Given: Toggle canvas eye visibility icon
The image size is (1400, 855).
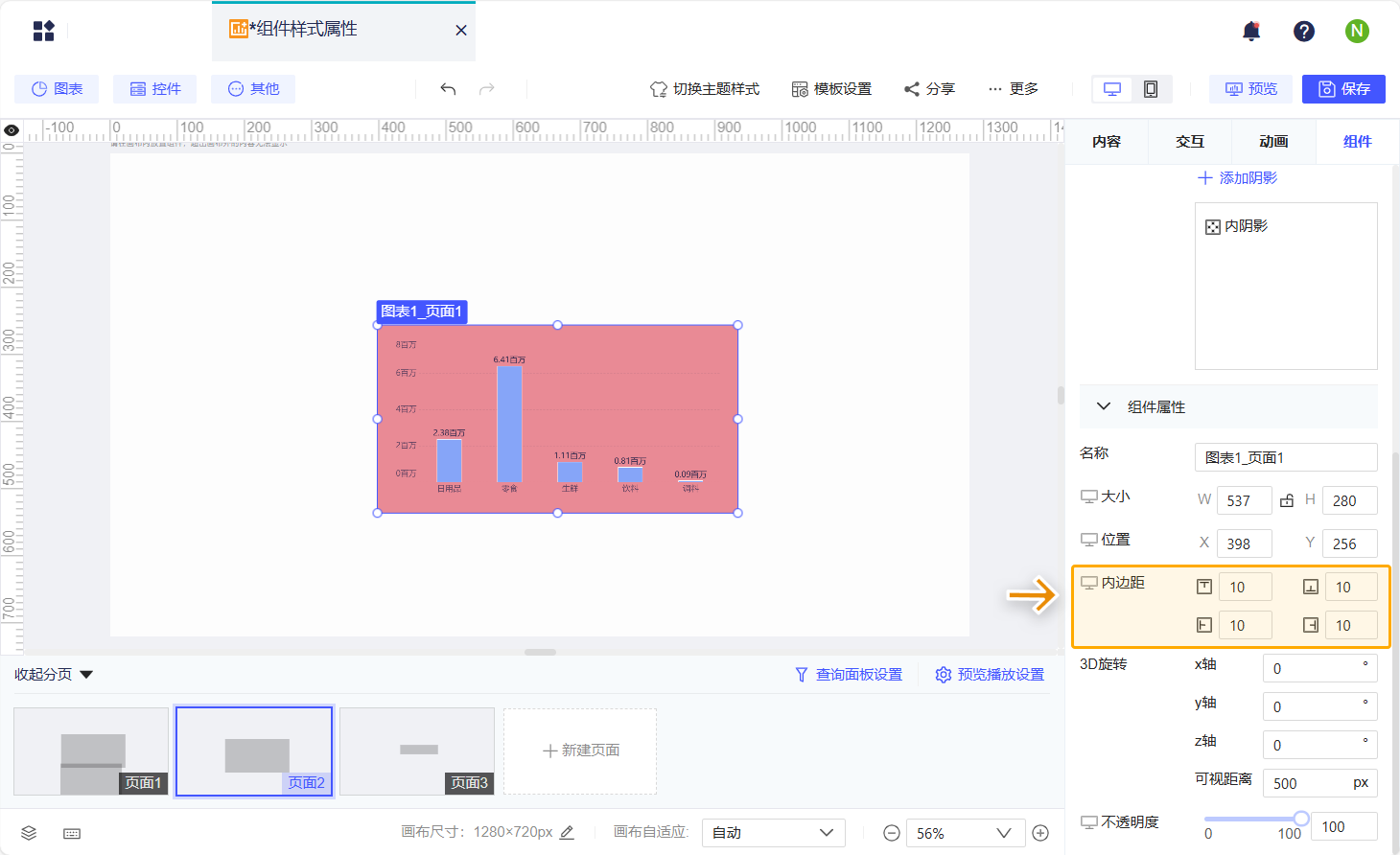Looking at the screenshot, I should pos(12,130).
